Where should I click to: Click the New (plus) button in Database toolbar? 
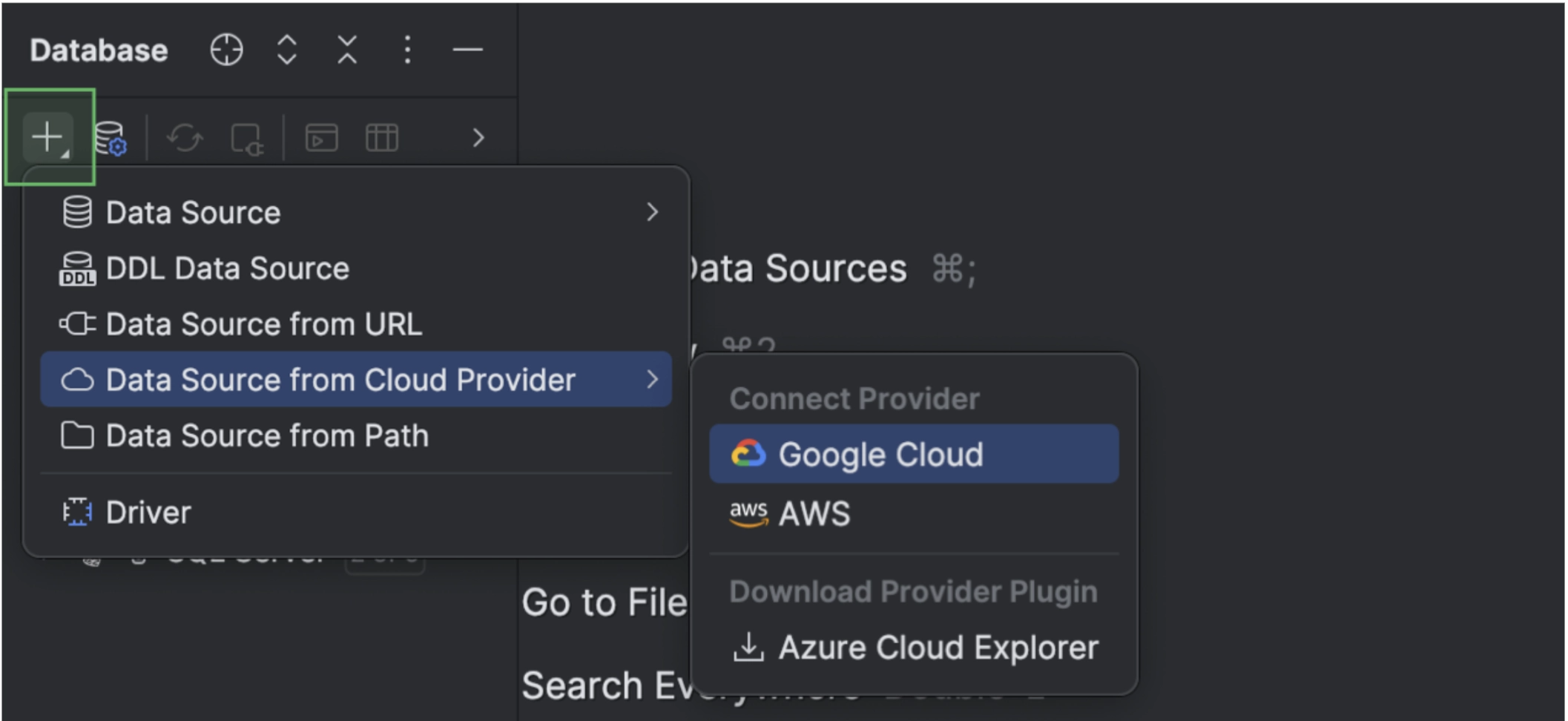(x=47, y=137)
